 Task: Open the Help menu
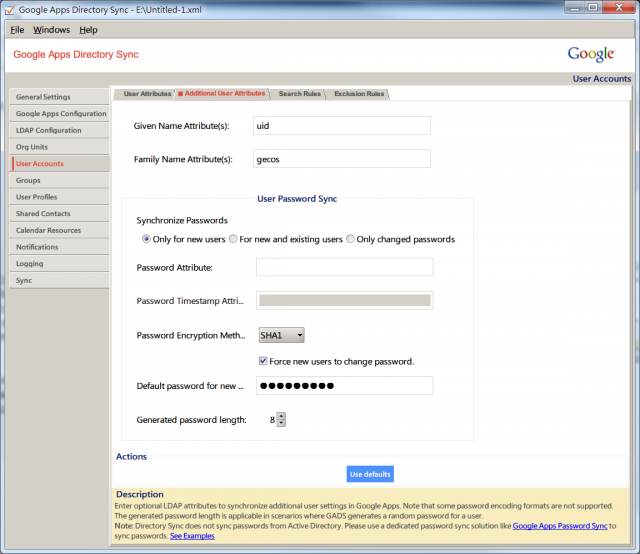[x=88, y=30]
